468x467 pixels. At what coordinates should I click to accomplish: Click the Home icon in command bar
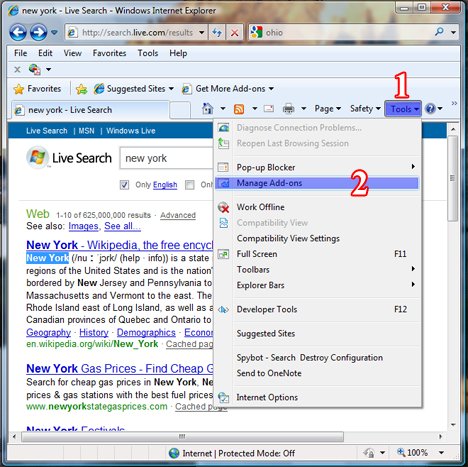[x=208, y=109]
